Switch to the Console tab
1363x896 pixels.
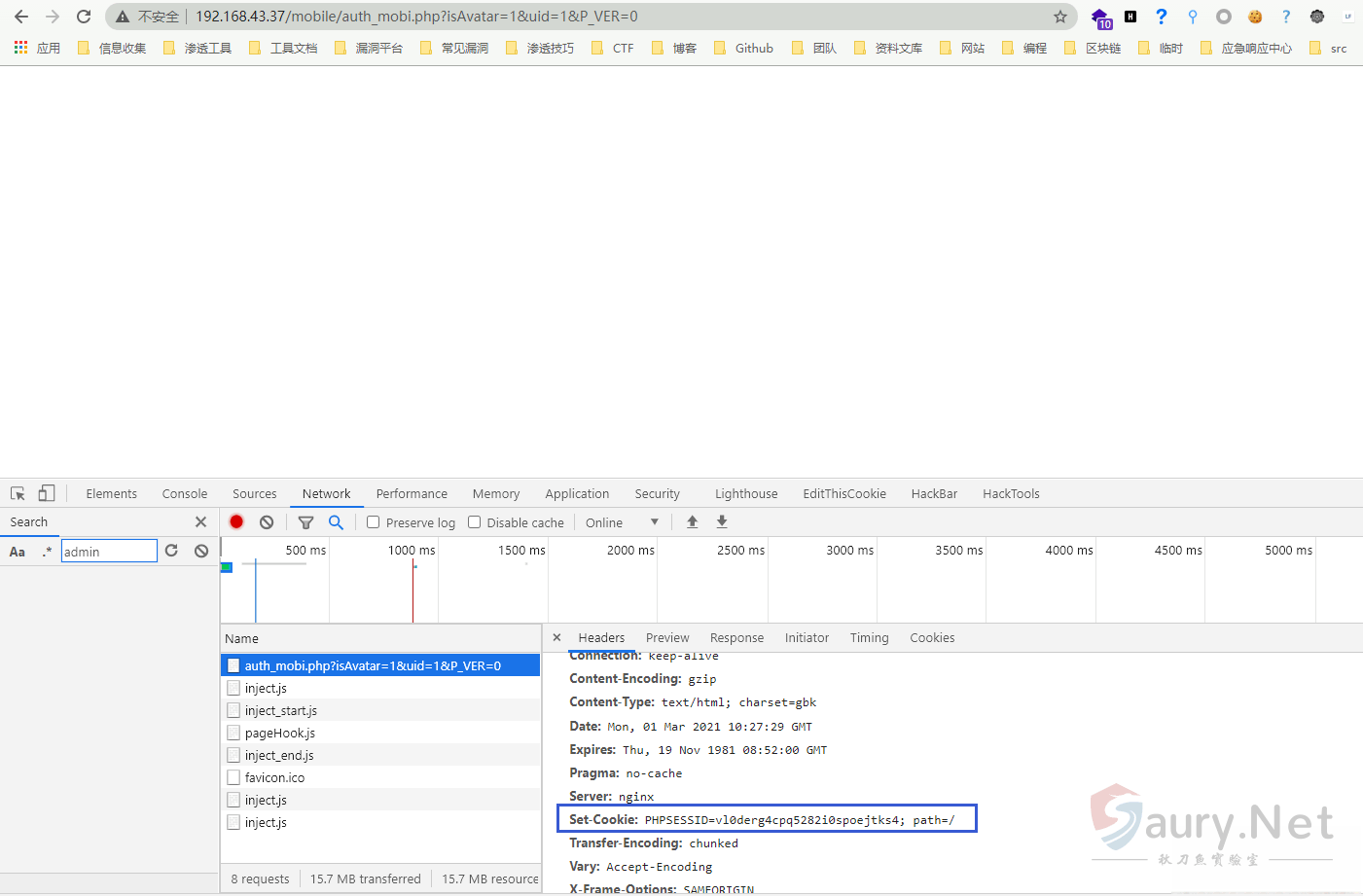pyautogui.click(x=185, y=493)
